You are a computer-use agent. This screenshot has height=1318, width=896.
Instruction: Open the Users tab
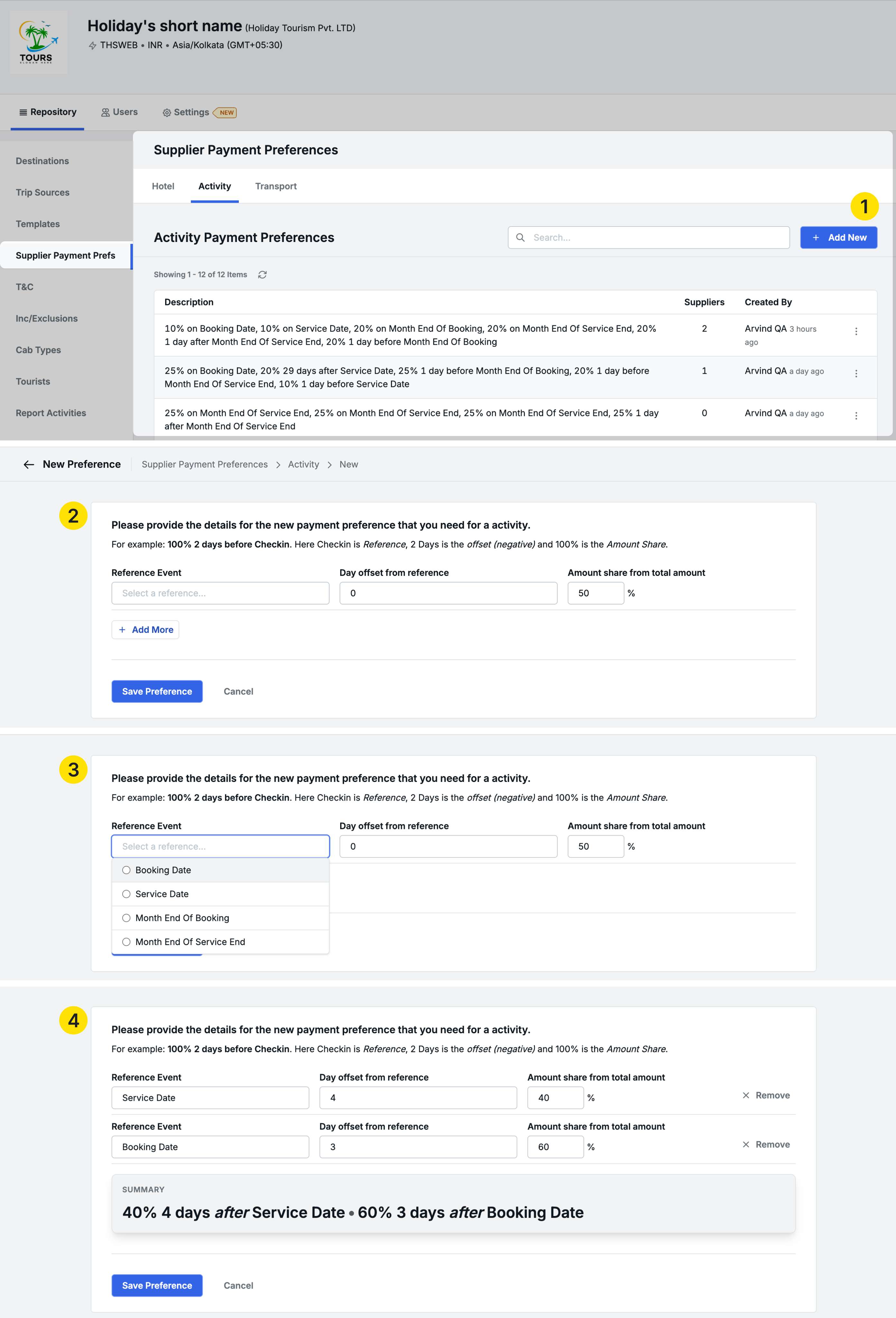[120, 112]
